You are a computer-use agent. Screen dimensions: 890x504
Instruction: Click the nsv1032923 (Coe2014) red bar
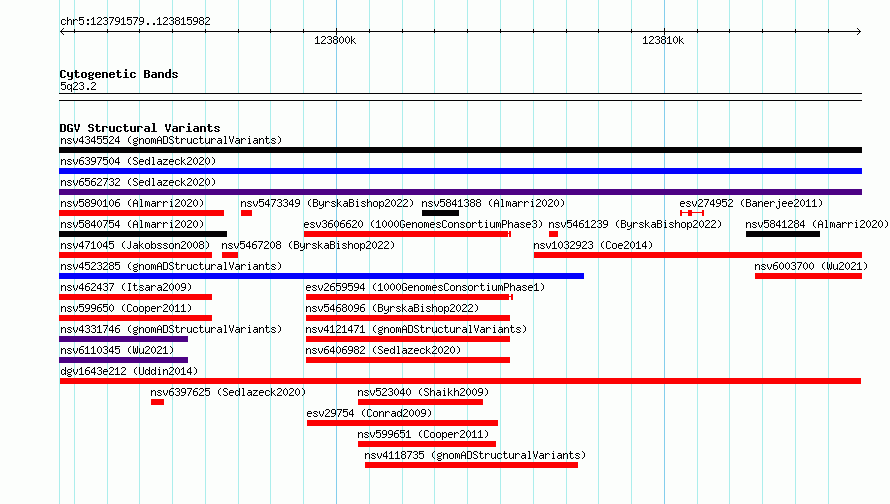(698, 255)
